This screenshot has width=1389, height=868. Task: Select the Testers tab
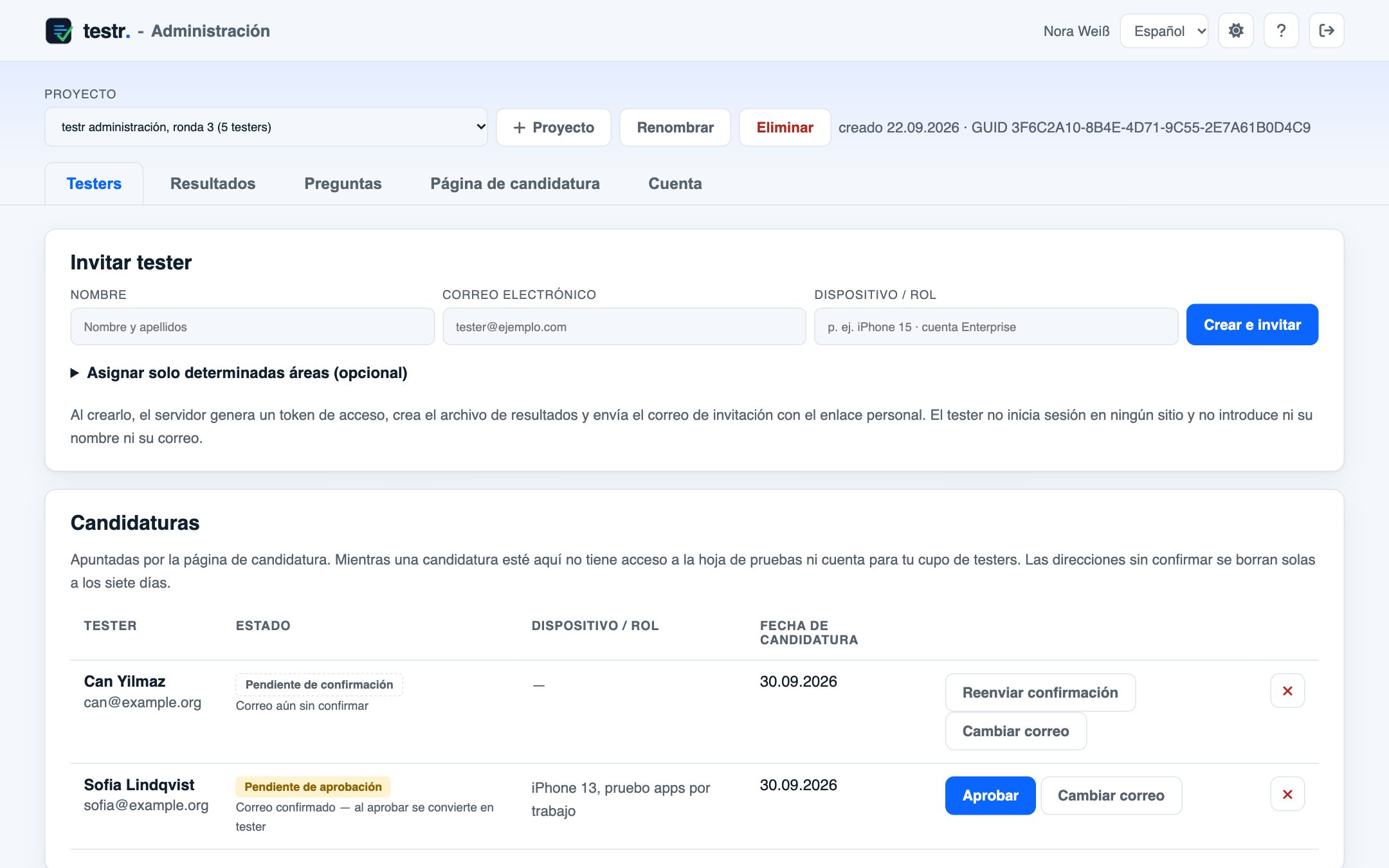click(94, 183)
